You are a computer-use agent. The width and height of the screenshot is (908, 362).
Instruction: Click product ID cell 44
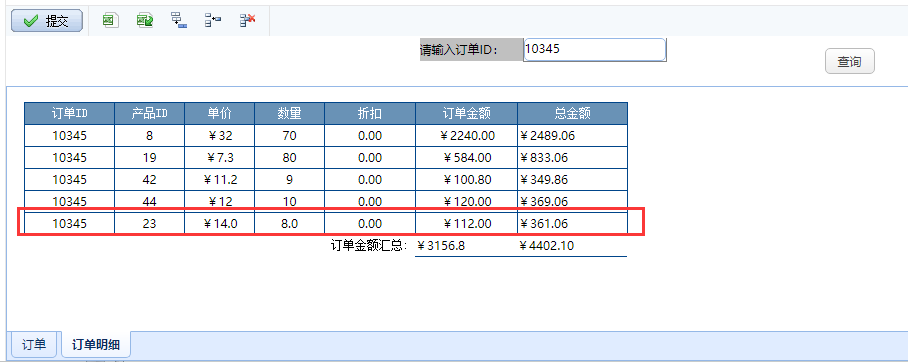click(149, 202)
